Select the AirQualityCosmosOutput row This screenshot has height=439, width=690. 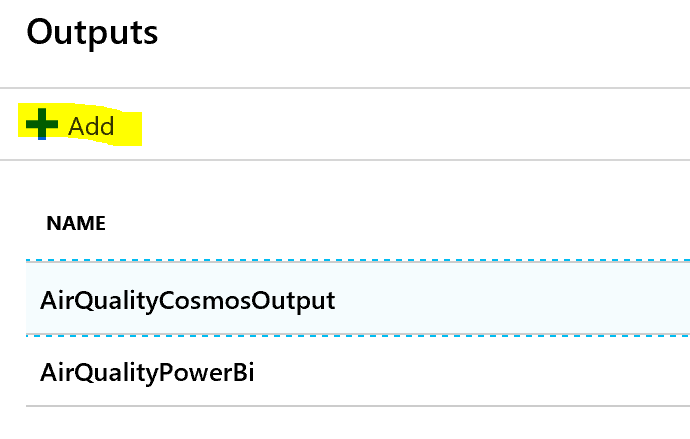point(187,299)
